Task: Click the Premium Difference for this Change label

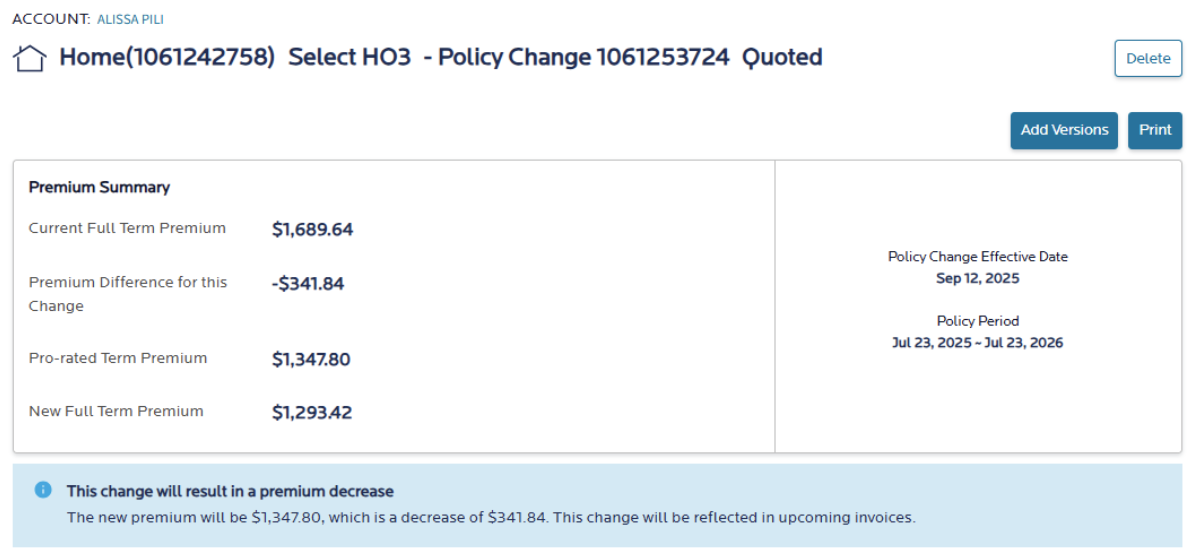Action: [128, 294]
